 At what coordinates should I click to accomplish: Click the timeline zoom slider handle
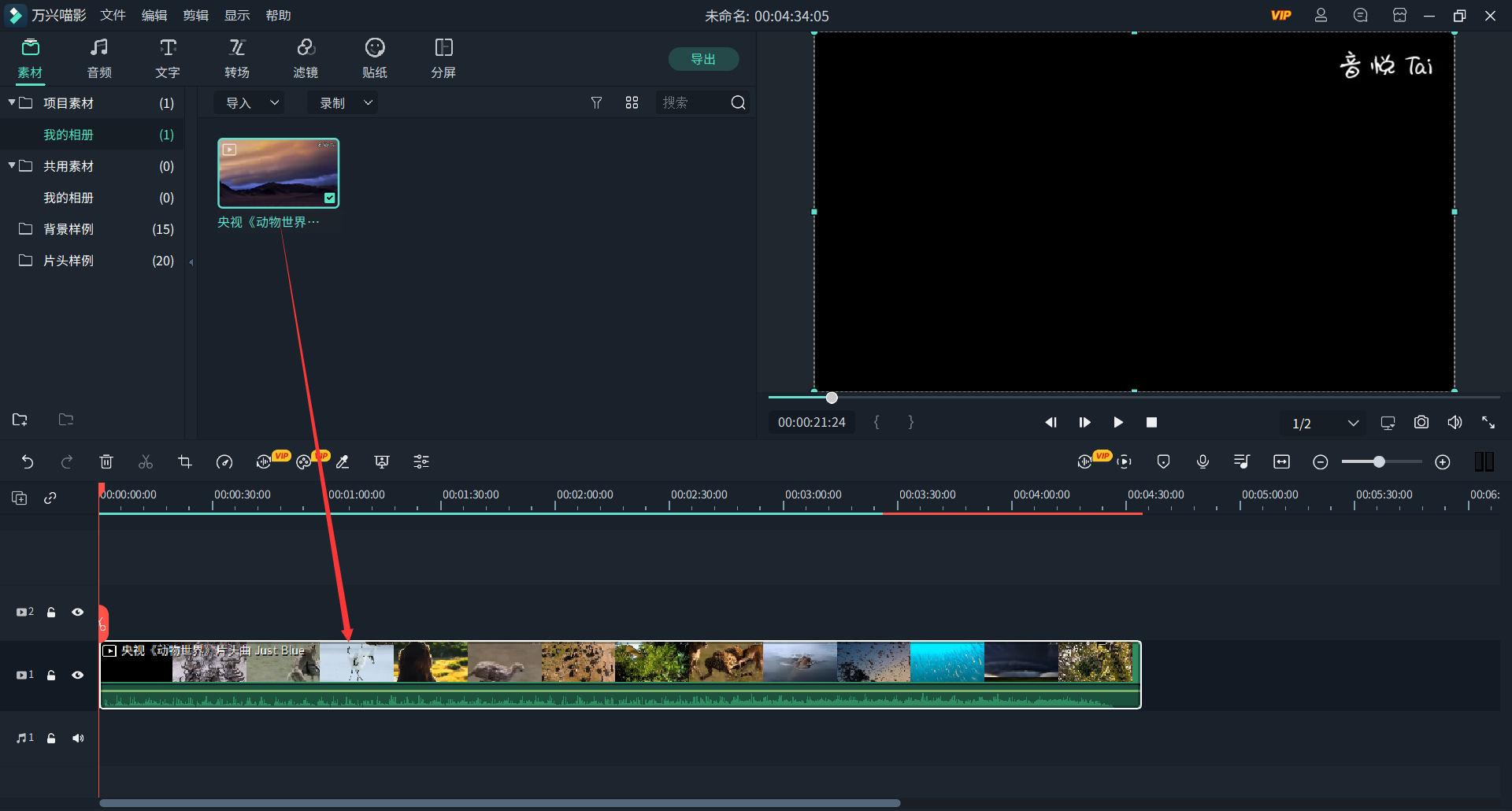point(1379,462)
